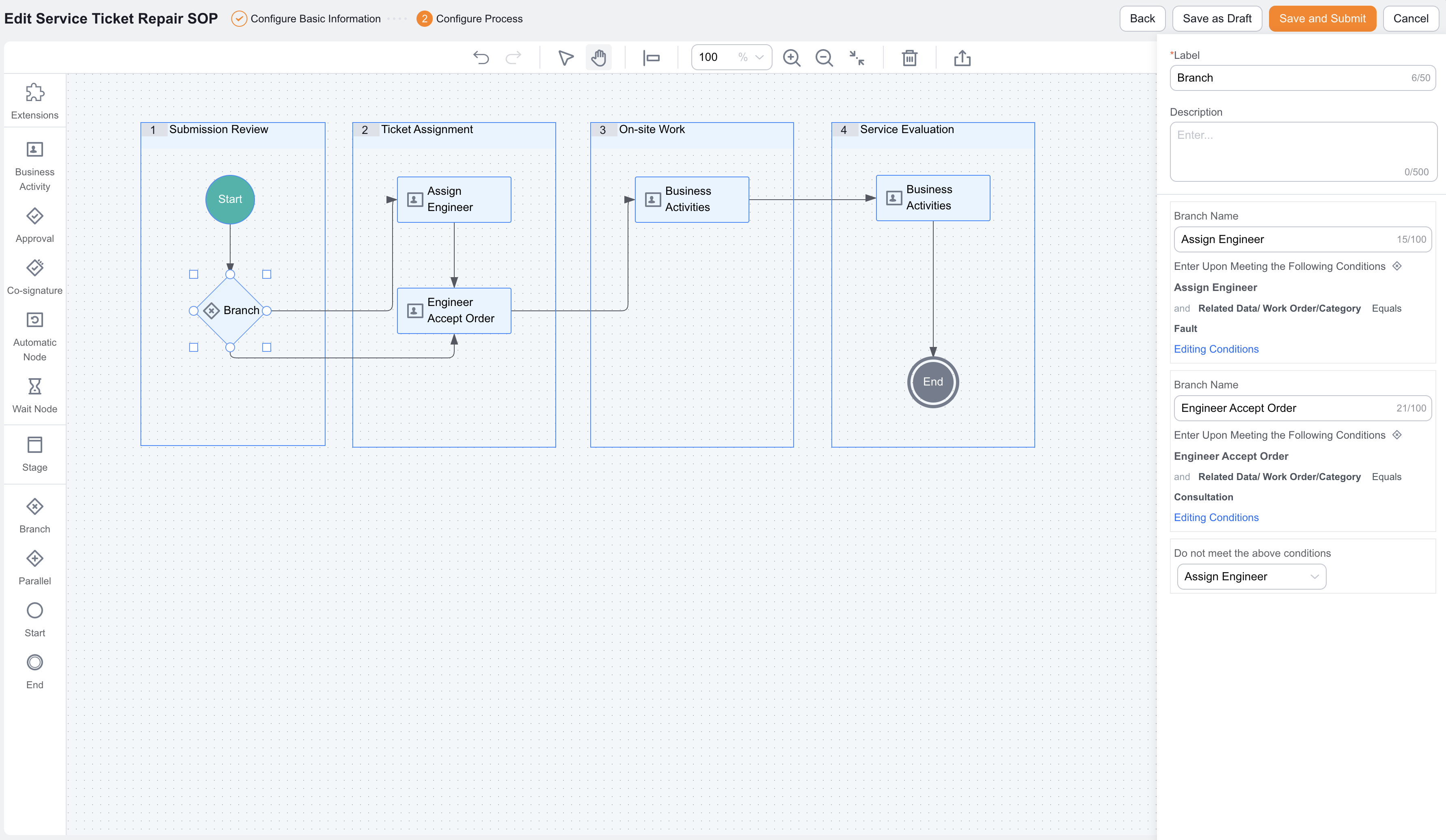This screenshot has width=1446, height=840.
Task: Pick the Stage container icon
Action: click(x=35, y=445)
